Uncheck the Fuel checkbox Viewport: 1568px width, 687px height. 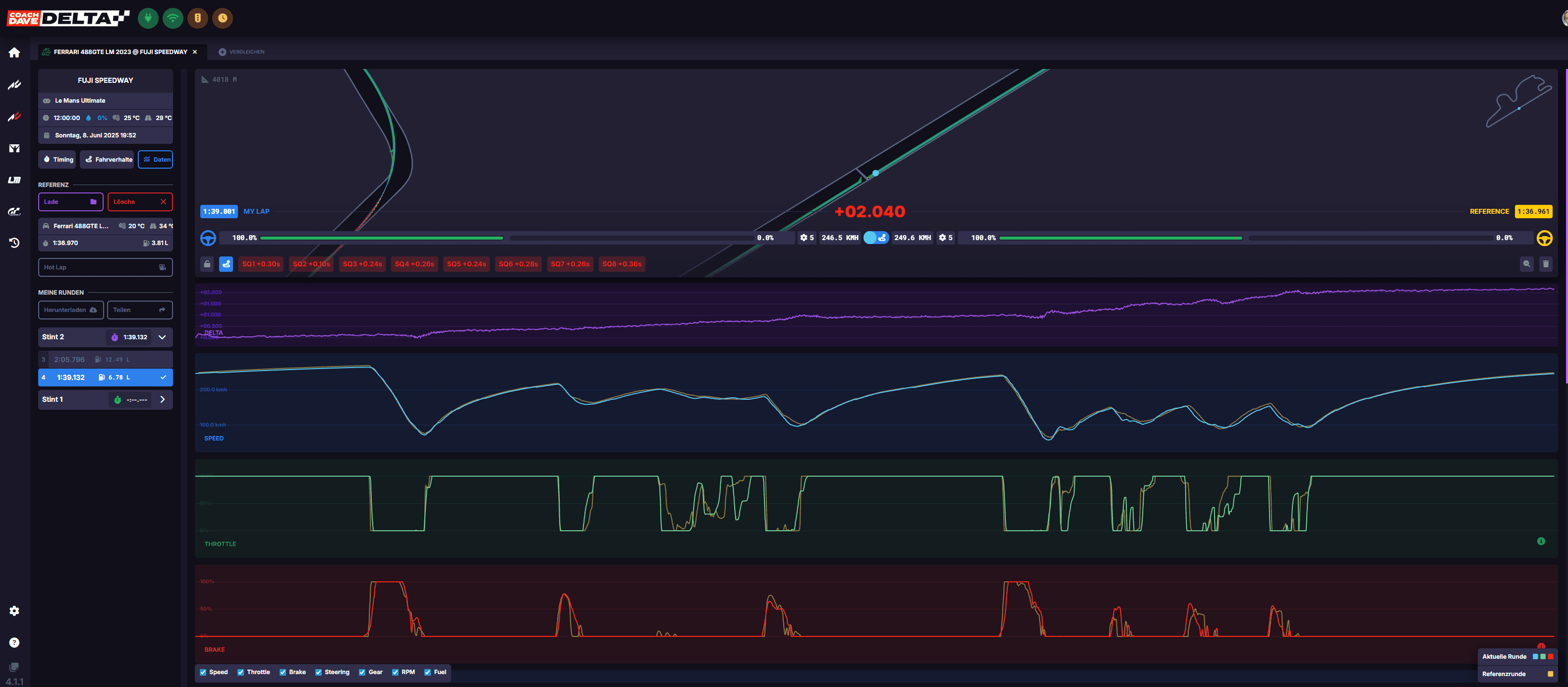(428, 672)
